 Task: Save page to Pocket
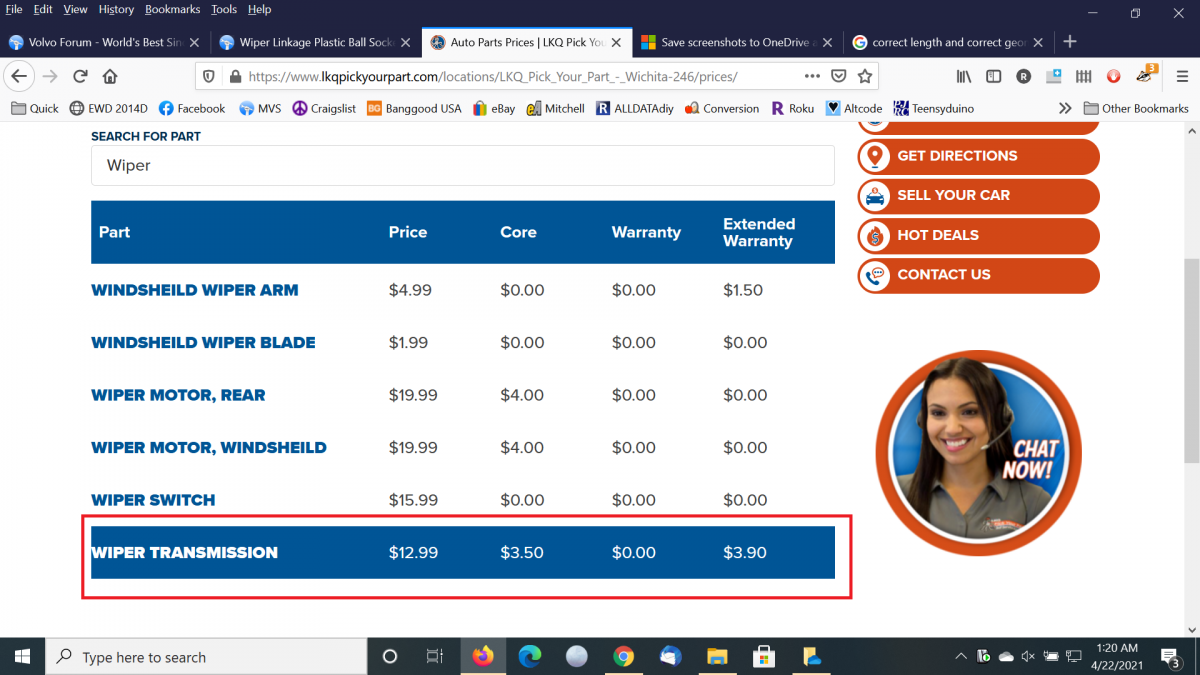(840, 76)
